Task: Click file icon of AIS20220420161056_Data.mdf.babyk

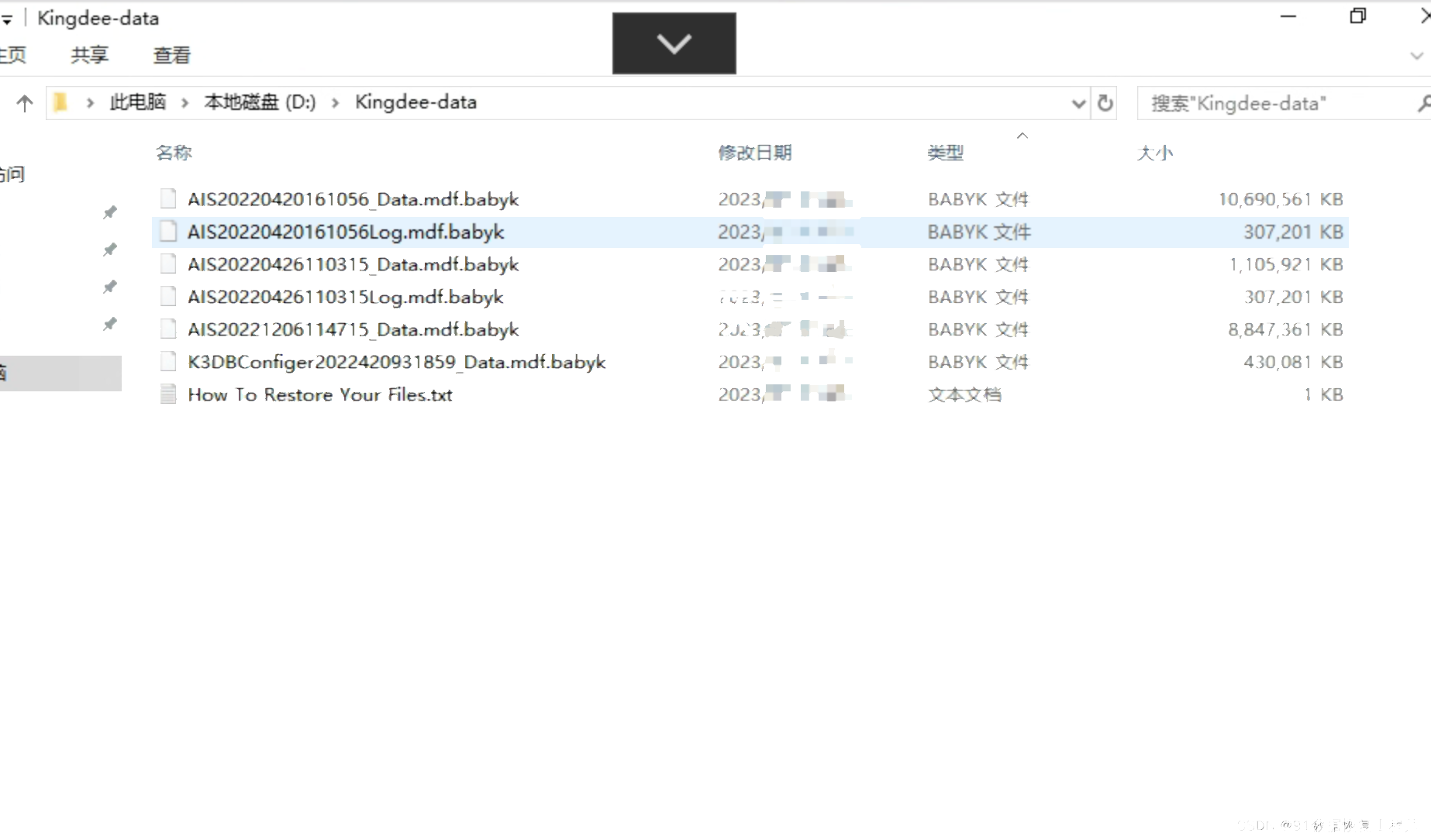Action: (x=167, y=199)
